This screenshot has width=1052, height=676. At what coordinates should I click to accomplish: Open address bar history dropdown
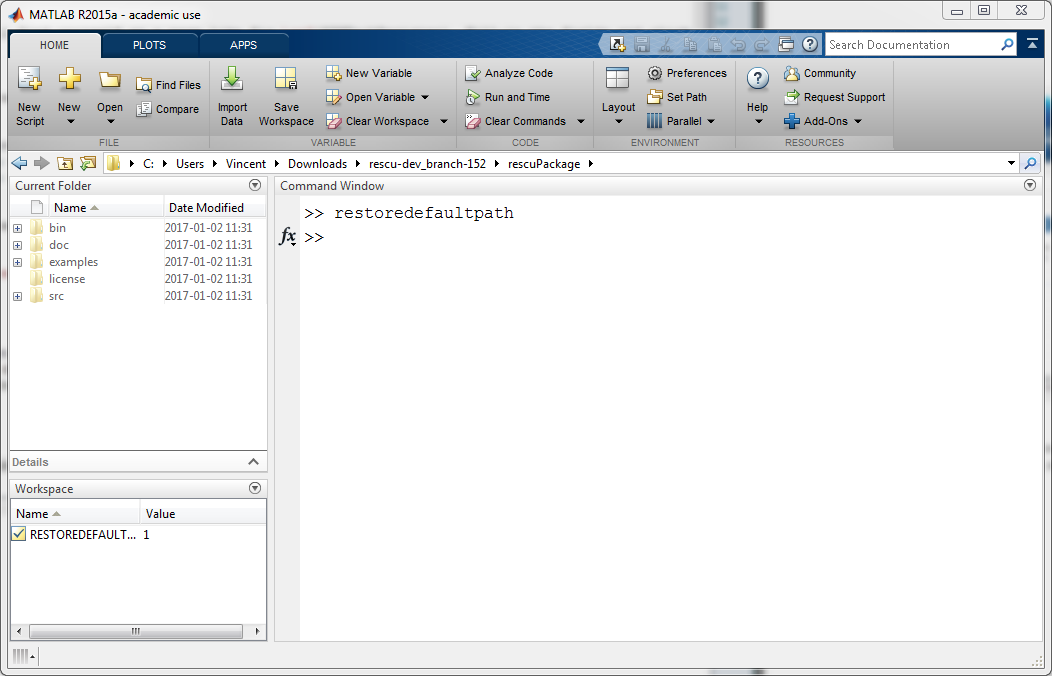click(x=1011, y=163)
